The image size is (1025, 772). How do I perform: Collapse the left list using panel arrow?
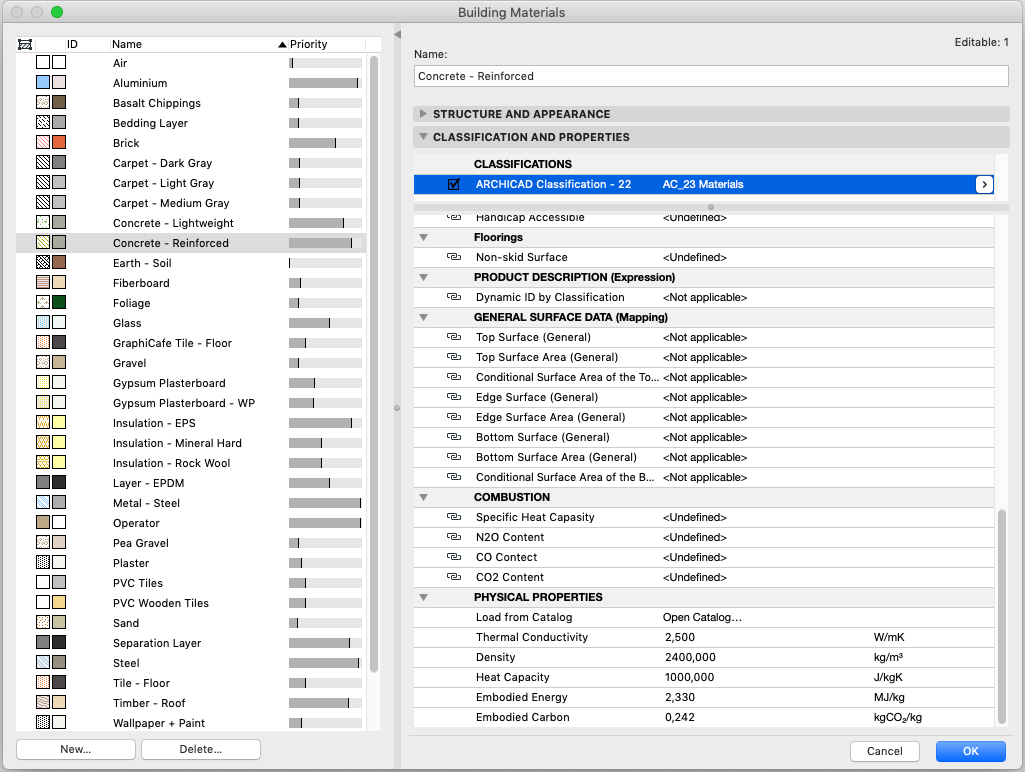(397, 34)
